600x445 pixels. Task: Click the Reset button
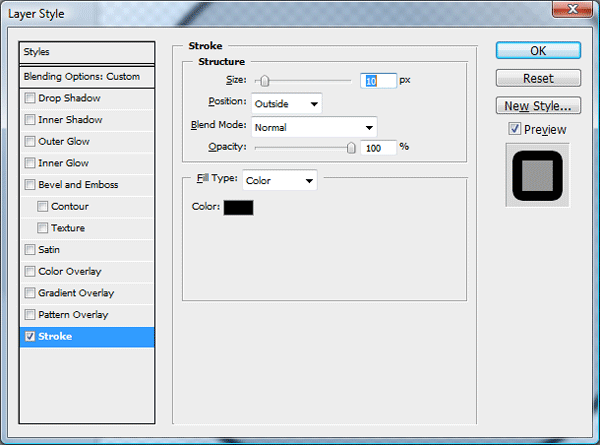538,78
